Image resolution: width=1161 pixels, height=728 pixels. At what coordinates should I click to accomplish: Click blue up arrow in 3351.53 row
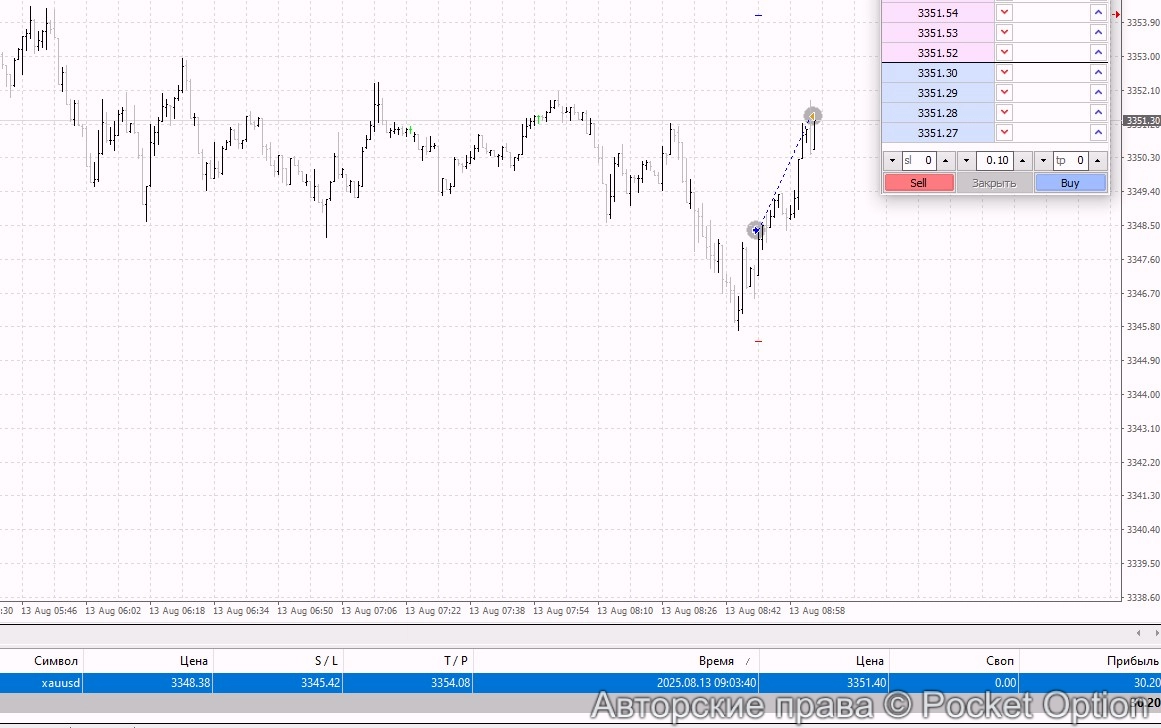click(1098, 33)
